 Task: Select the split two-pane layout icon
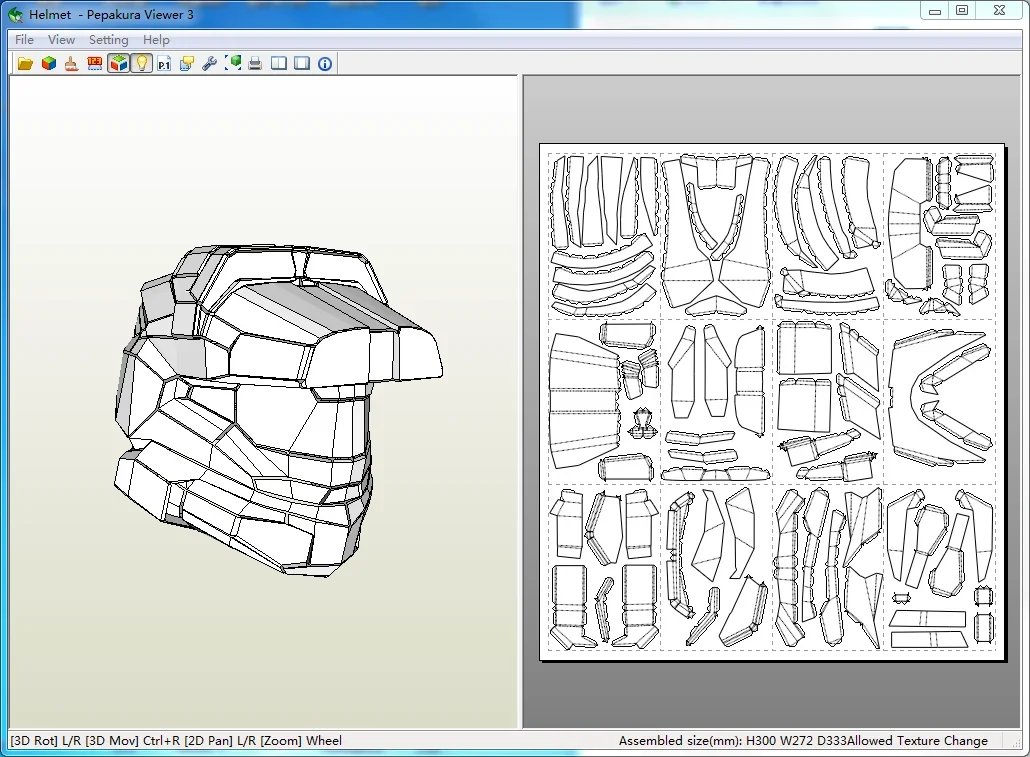pos(279,64)
